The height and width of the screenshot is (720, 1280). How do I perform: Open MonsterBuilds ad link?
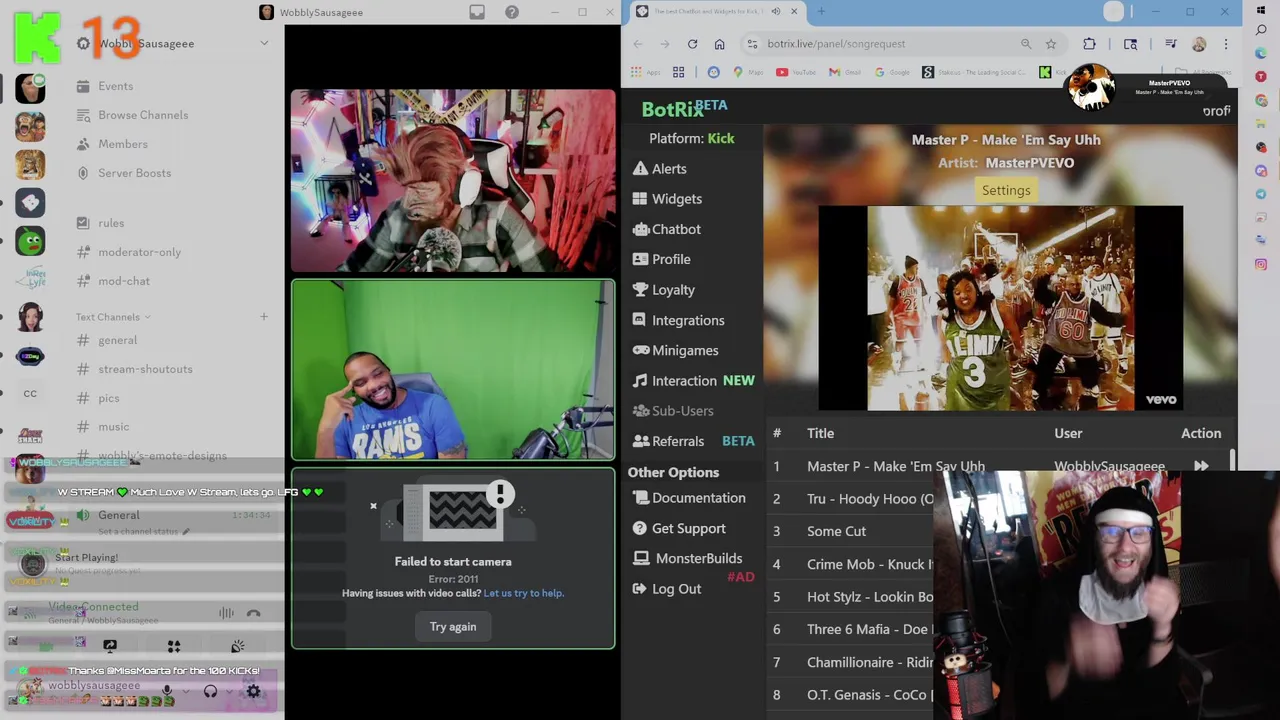pos(688,558)
